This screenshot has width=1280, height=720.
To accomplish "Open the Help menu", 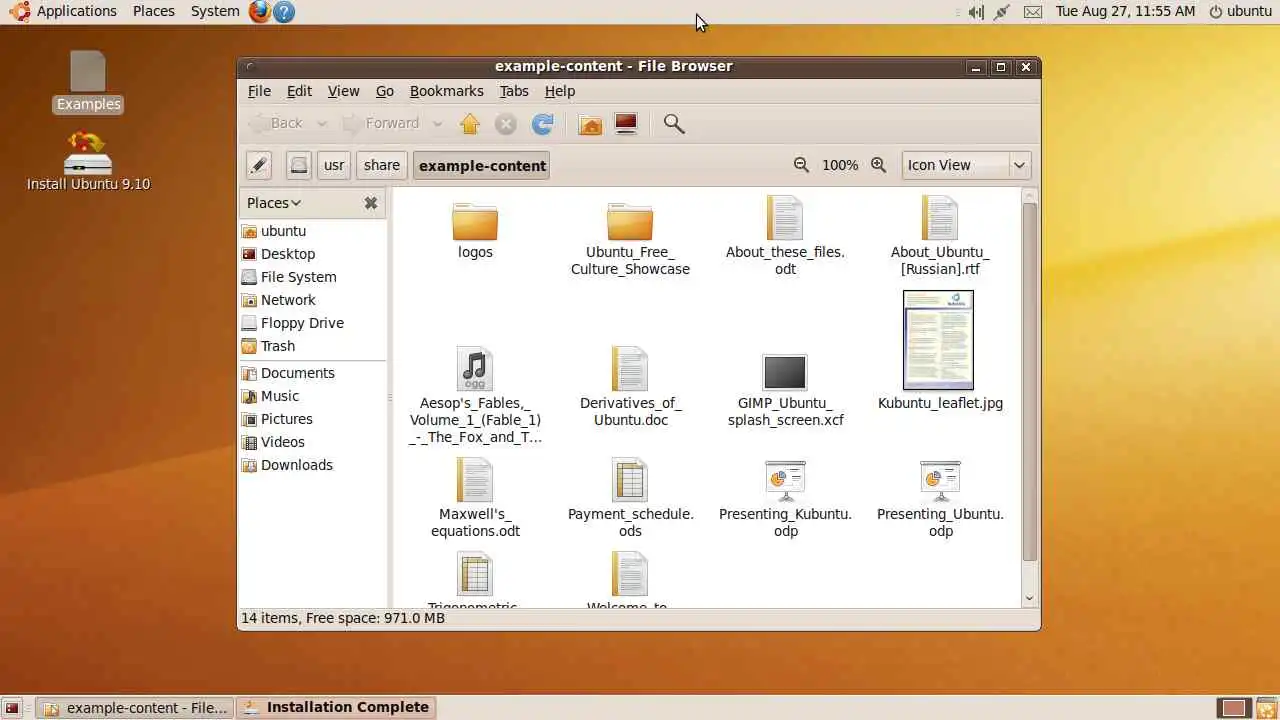I will tap(560, 91).
